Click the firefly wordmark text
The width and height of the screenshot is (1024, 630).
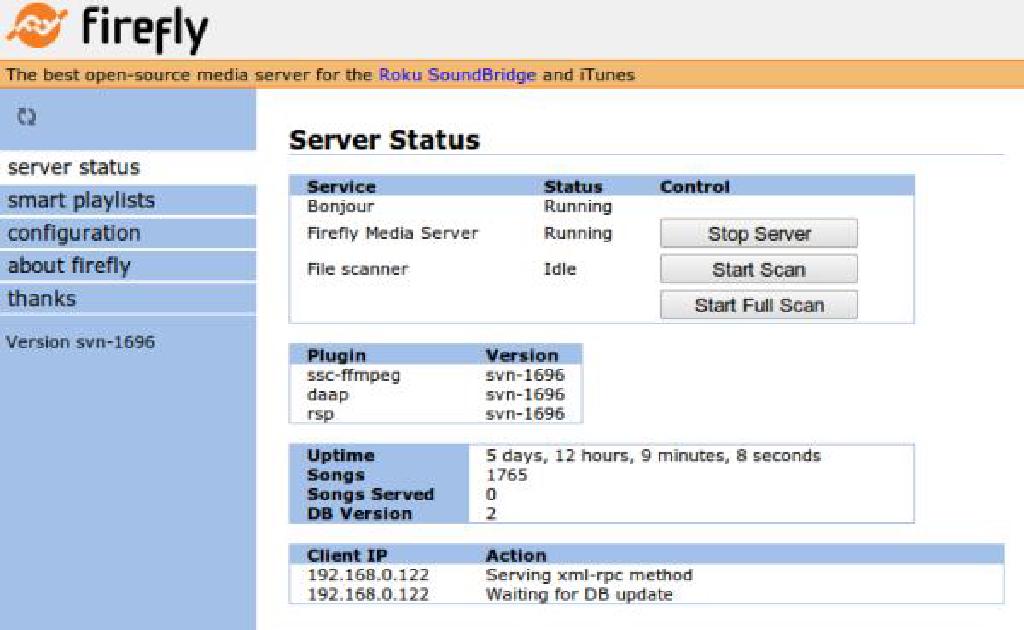pyautogui.click(x=145, y=29)
